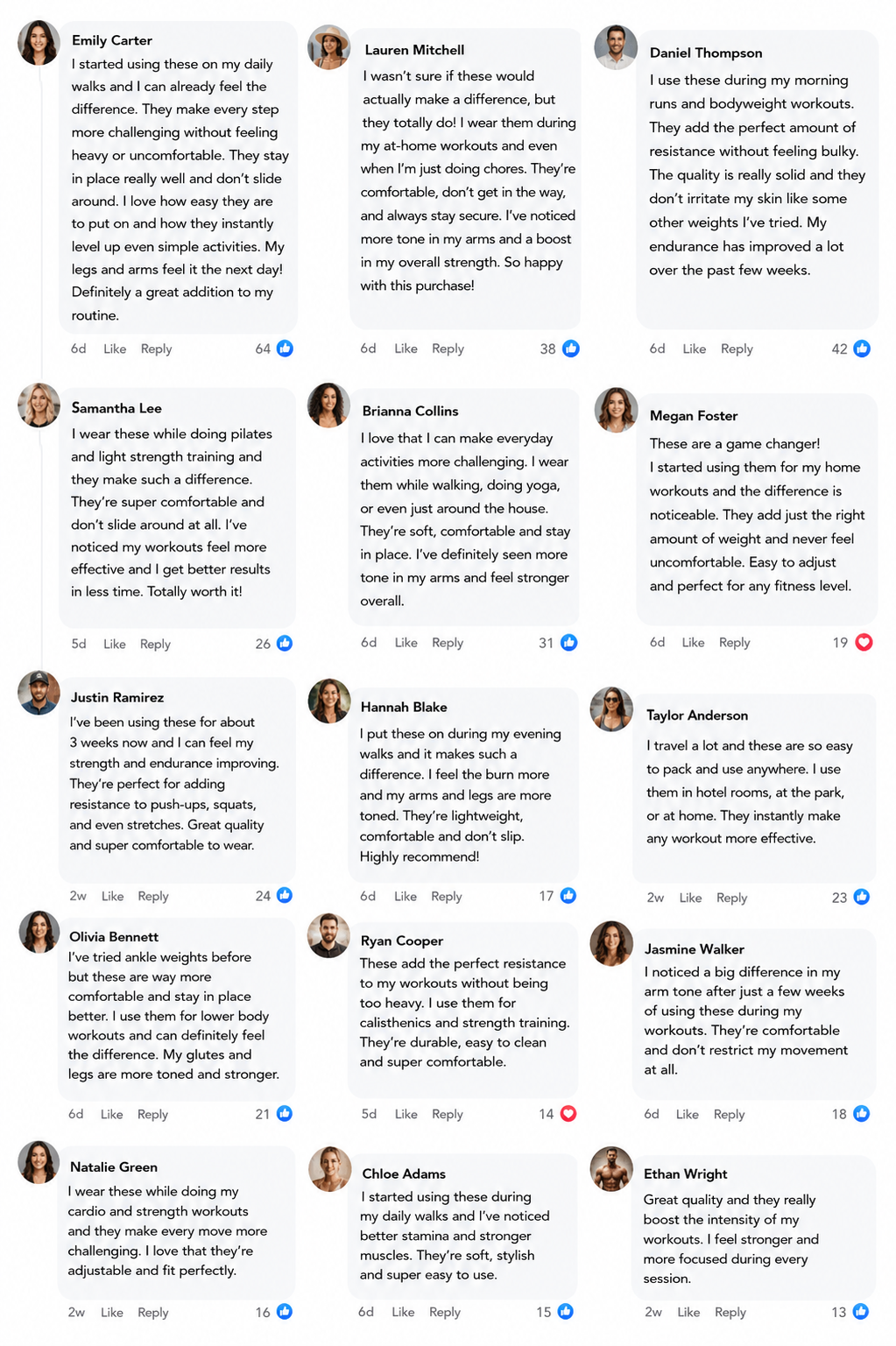The image size is (896, 1346).
Task: Click the red heart reaction on Ryan Cooper's comment
Action: (568, 1114)
